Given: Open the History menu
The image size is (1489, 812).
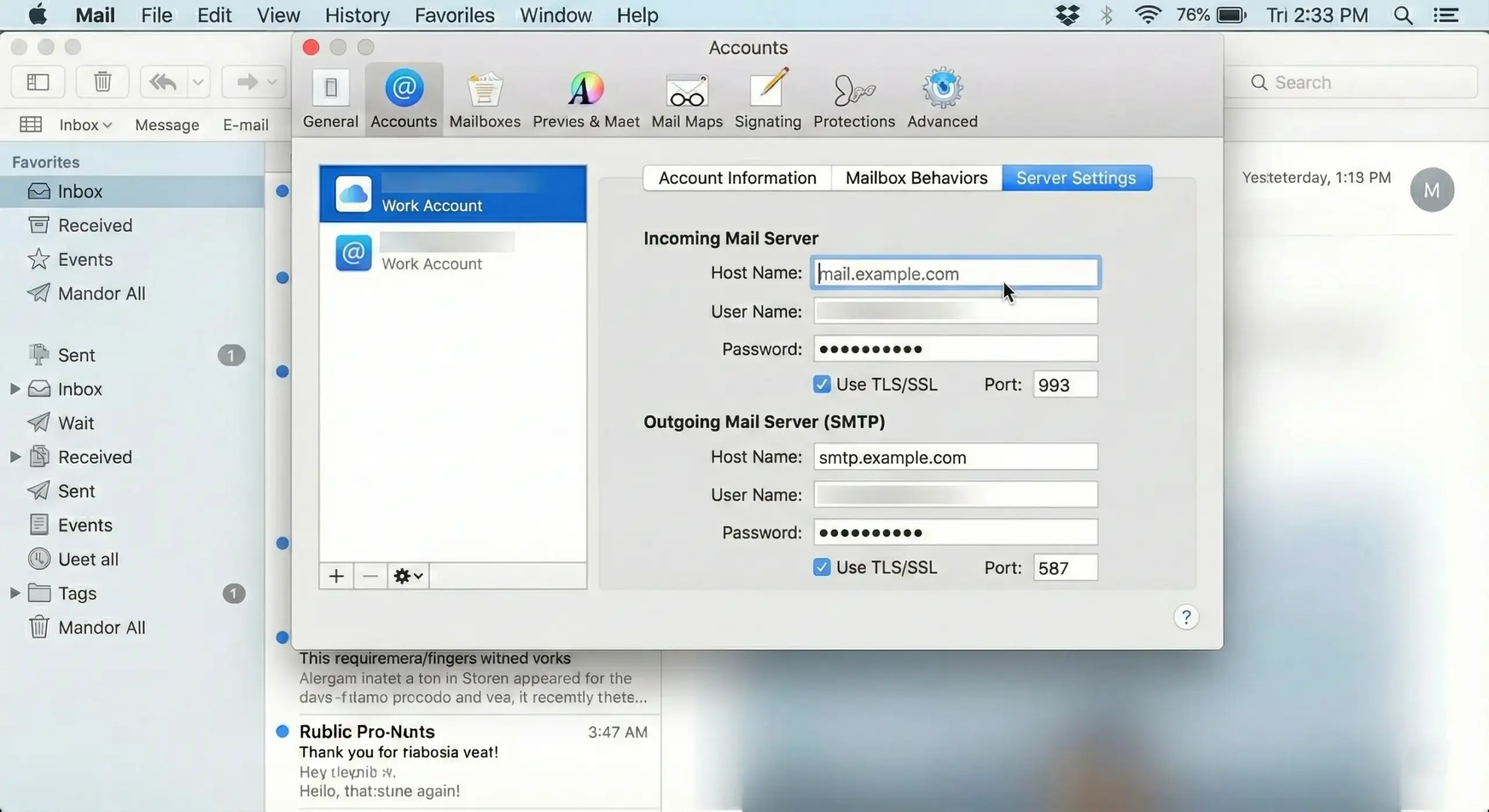Looking at the screenshot, I should 357,15.
